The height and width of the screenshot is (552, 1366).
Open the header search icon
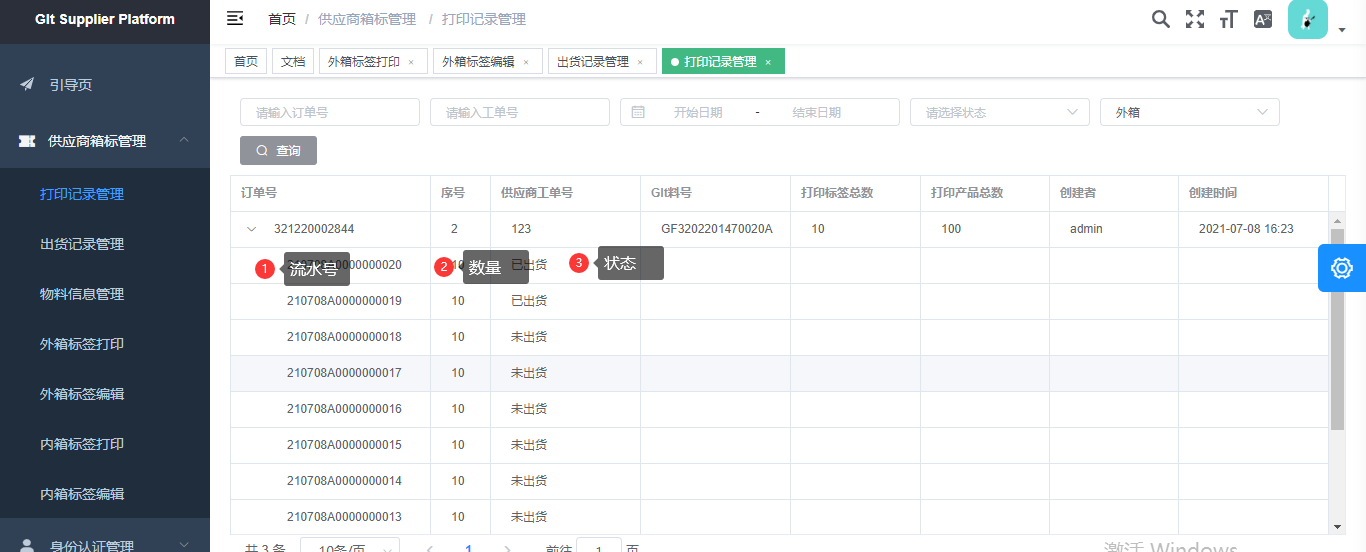(1160, 19)
